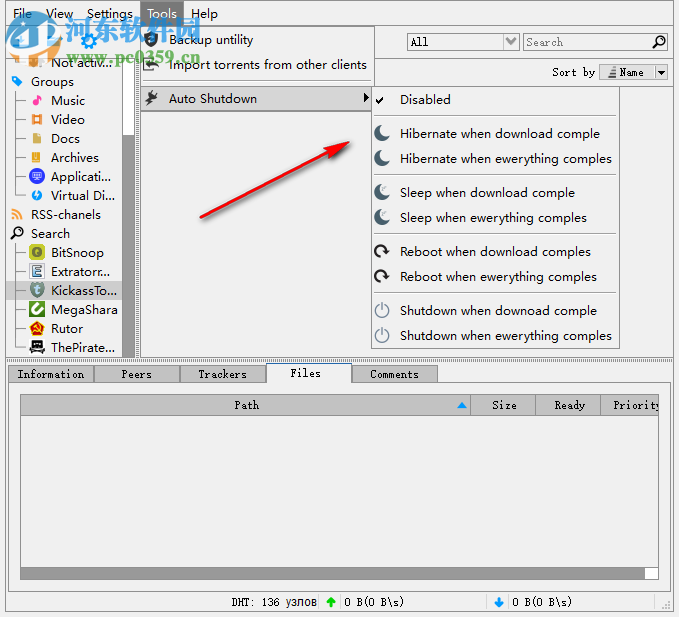Click the Extratorrent search engine icon
The width and height of the screenshot is (679, 617).
point(37,271)
